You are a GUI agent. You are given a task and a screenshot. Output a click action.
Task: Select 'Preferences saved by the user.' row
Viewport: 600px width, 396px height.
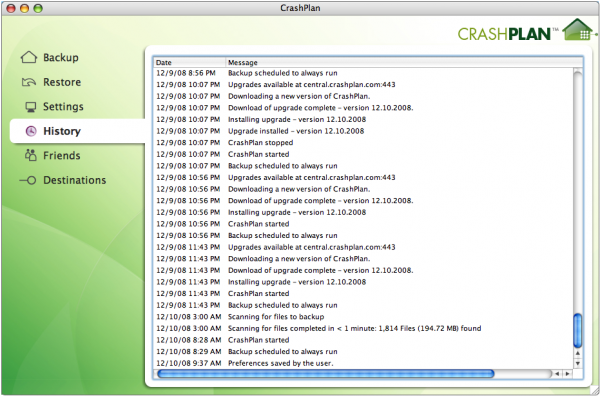click(364, 363)
